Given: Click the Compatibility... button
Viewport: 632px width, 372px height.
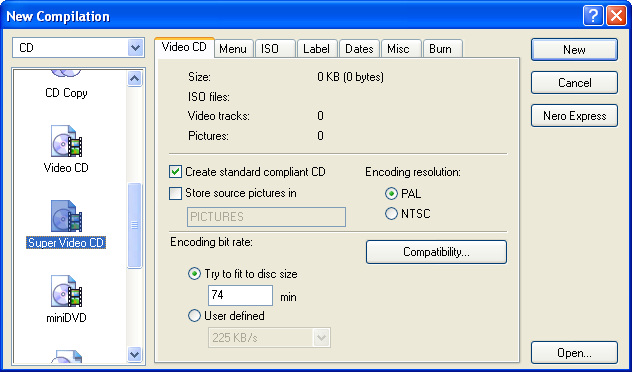Looking at the screenshot, I should 436,252.
